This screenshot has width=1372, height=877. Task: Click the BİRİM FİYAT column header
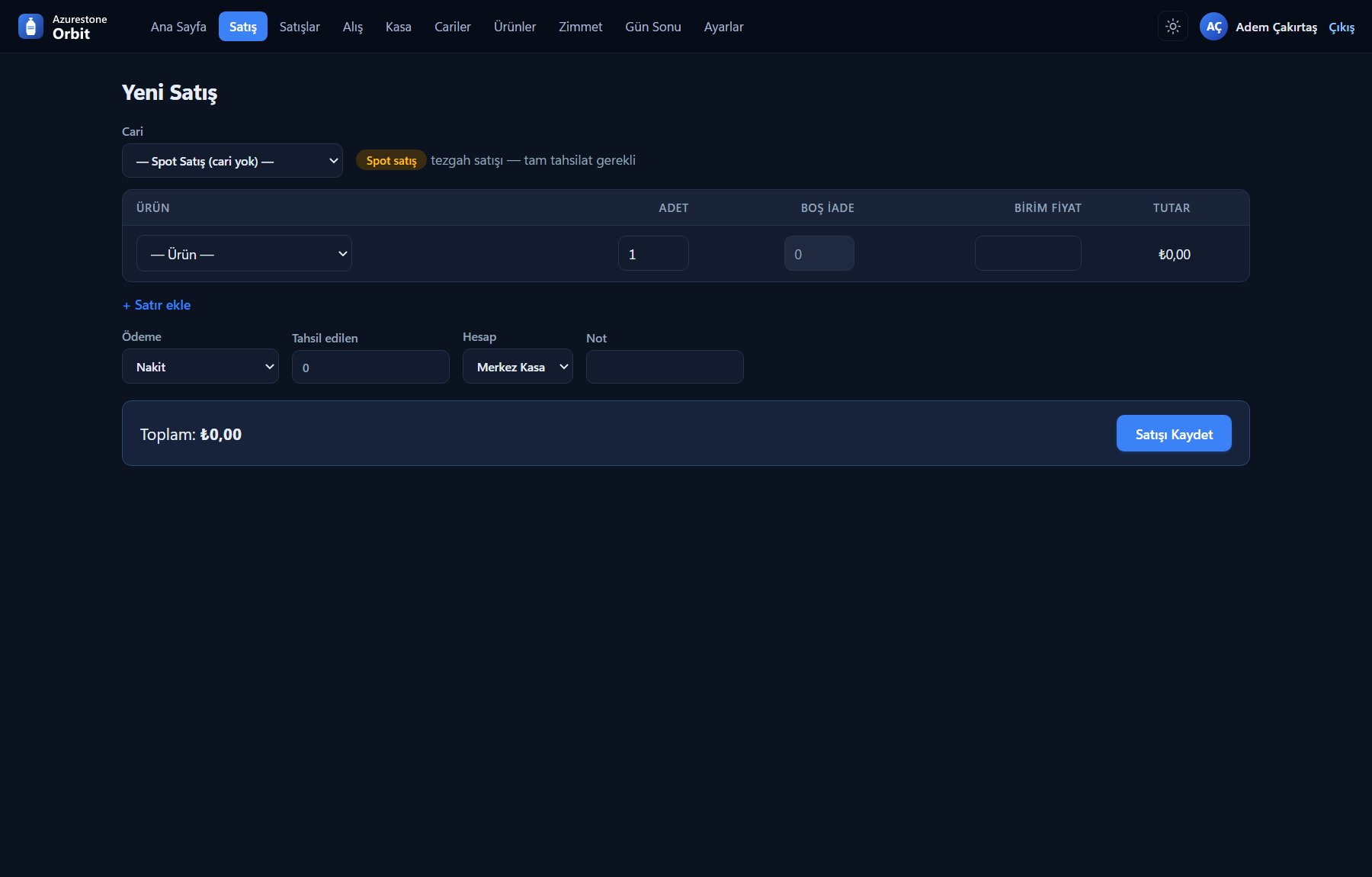click(1048, 208)
